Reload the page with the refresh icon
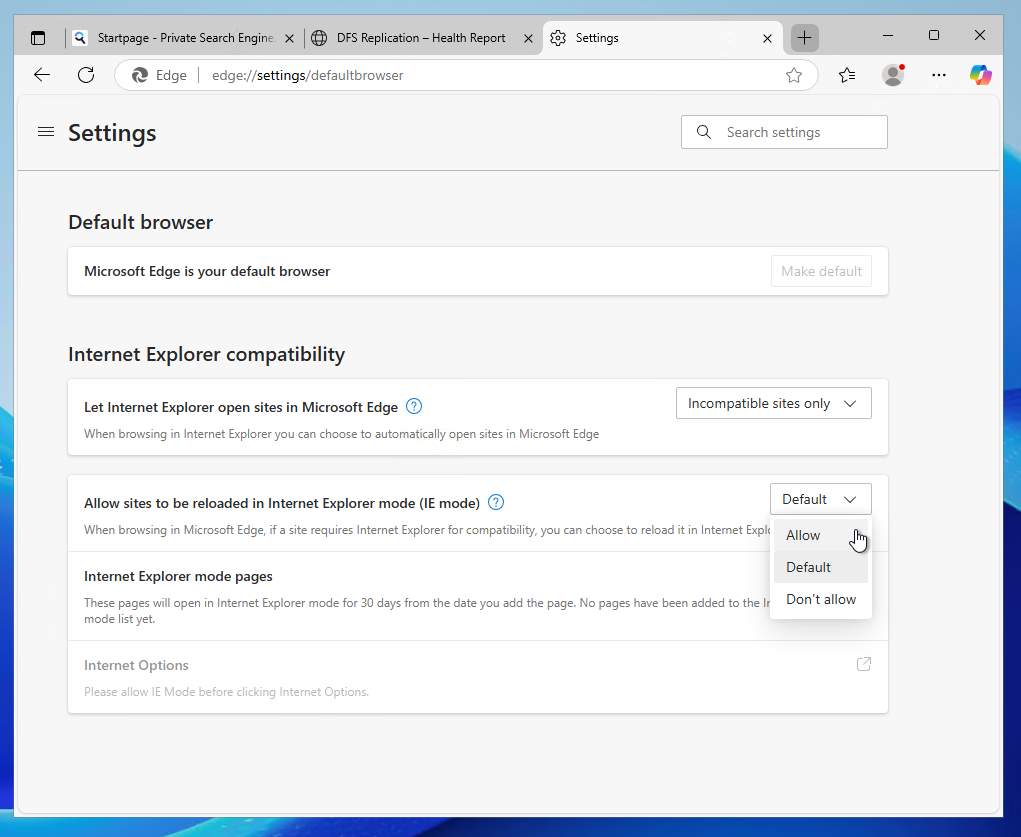The height and width of the screenshot is (837, 1021). coord(86,75)
